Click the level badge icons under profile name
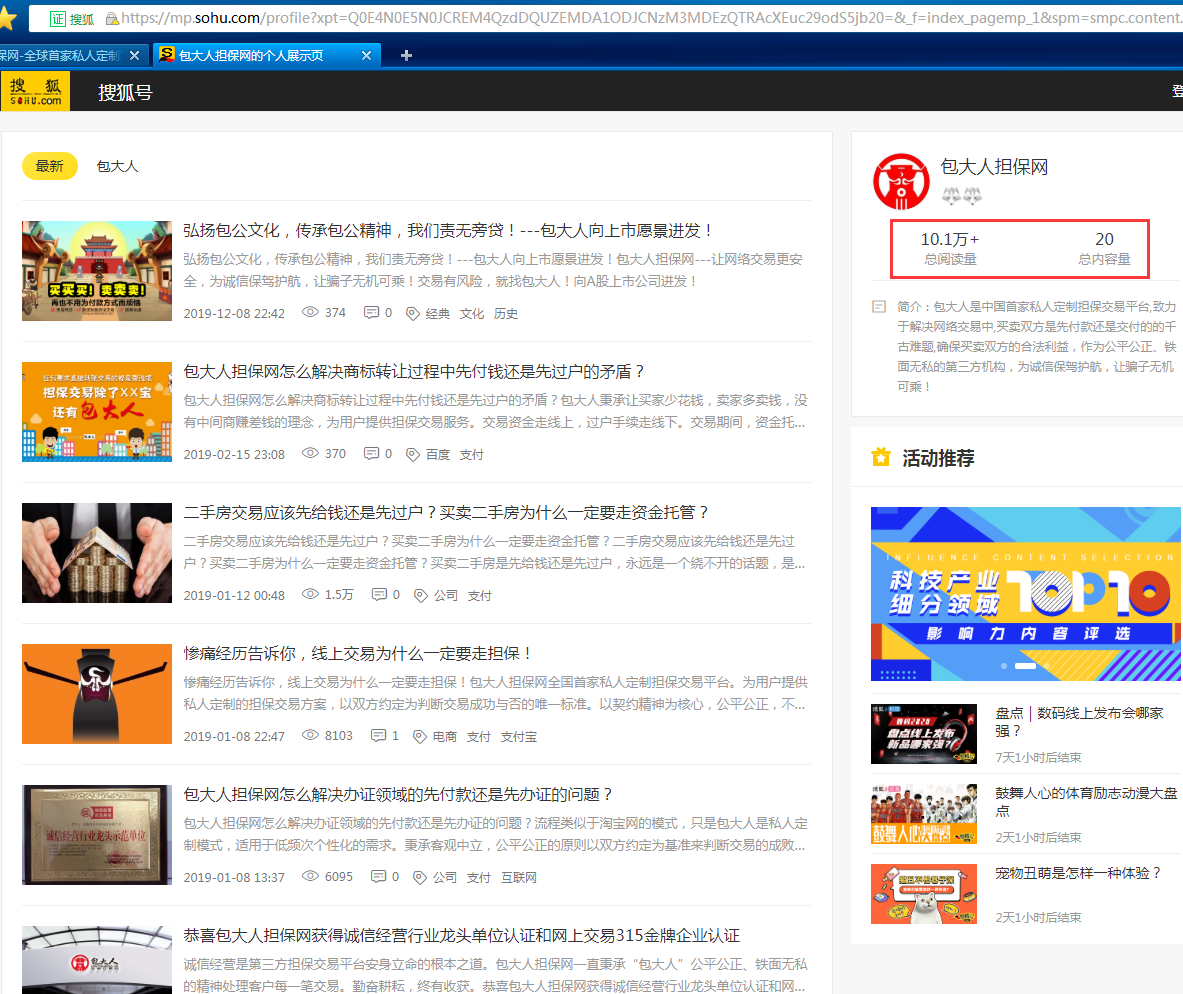 (962, 196)
